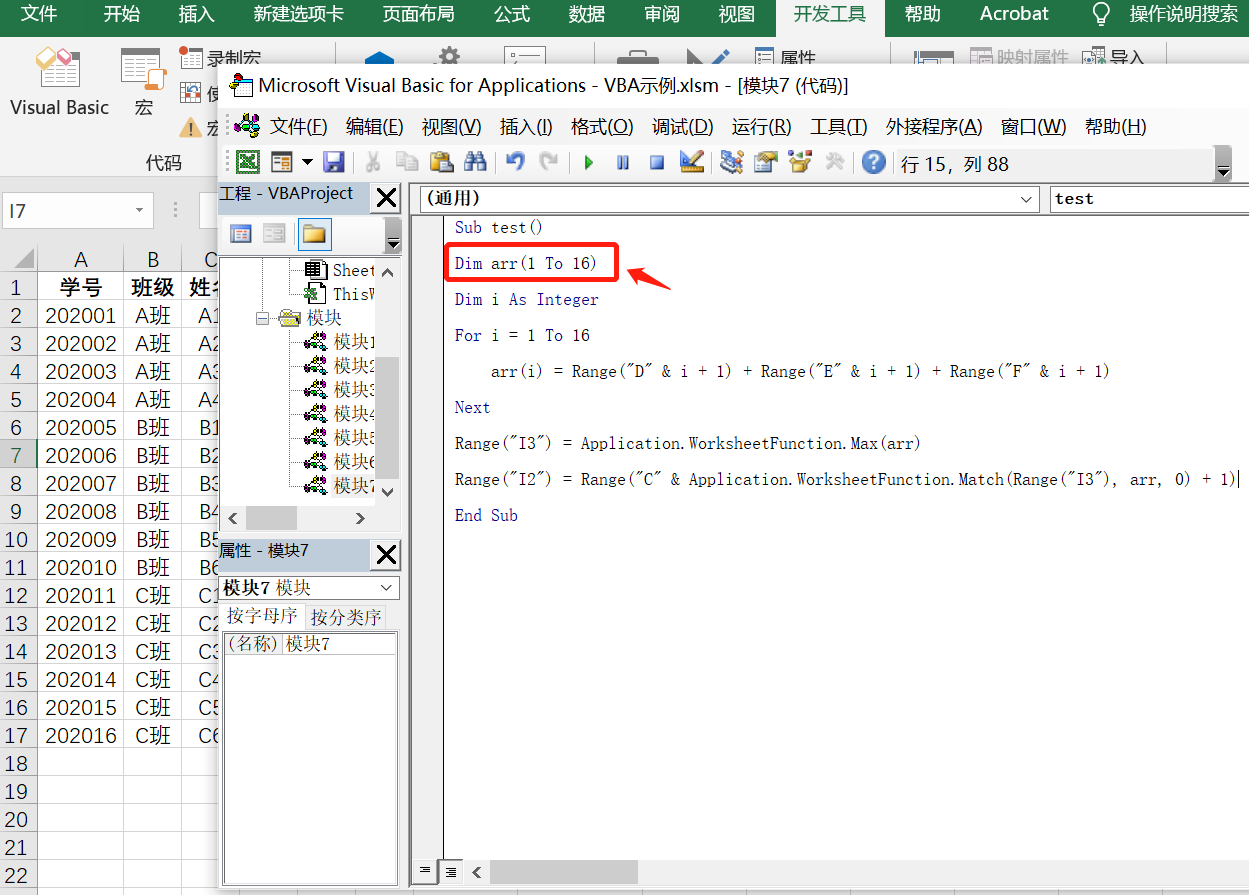Image resolution: width=1249 pixels, height=895 pixels.
Task: Open the 文件(F) menu in VBA editor
Action: (x=298, y=127)
